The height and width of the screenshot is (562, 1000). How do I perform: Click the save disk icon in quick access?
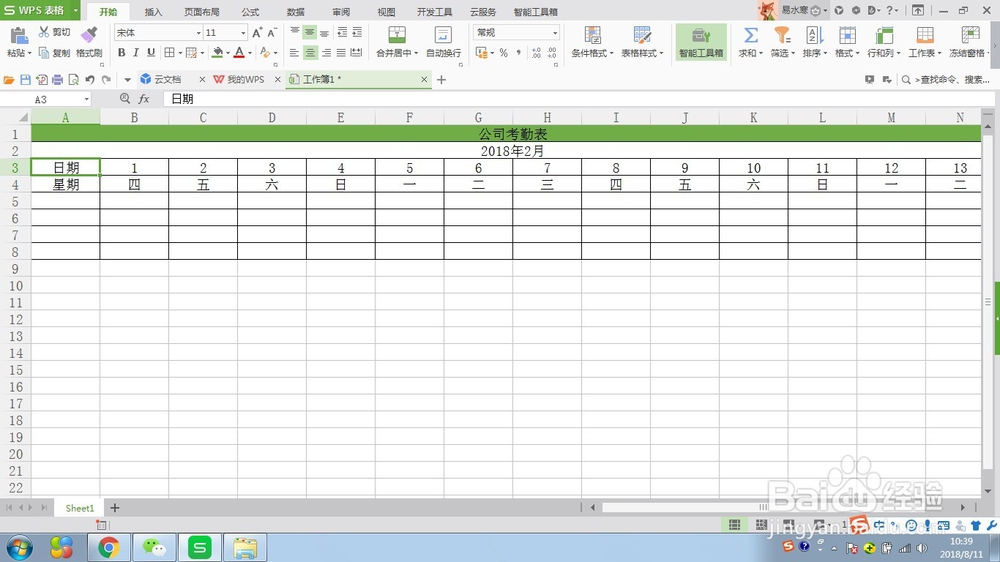click(x=26, y=80)
